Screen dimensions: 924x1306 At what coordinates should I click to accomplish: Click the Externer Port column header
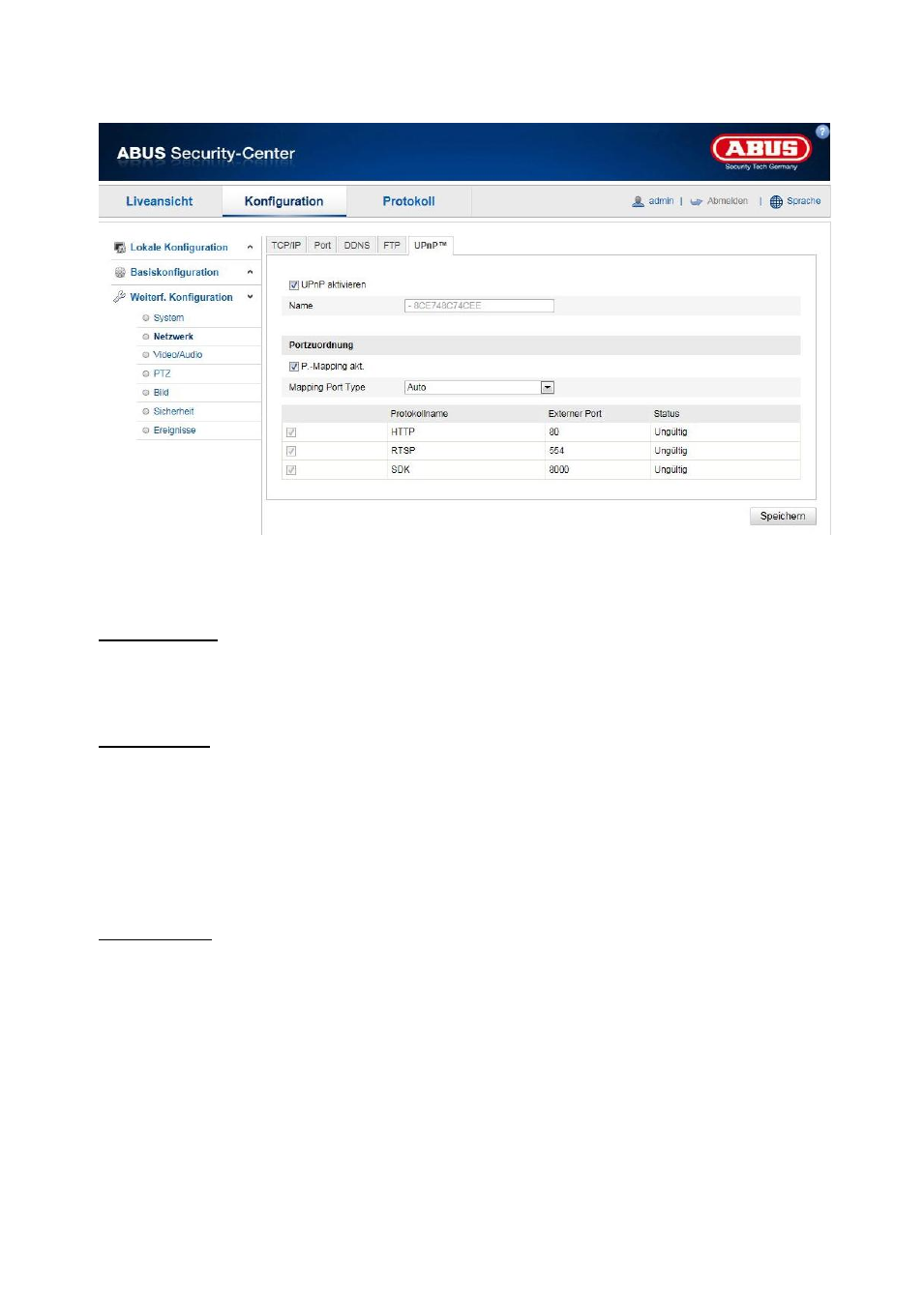(575, 414)
